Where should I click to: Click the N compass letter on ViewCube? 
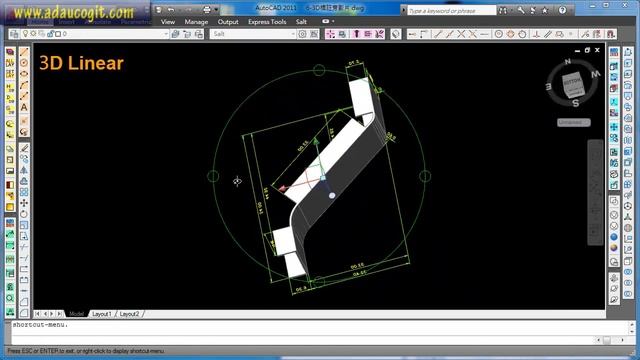click(567, 62)
